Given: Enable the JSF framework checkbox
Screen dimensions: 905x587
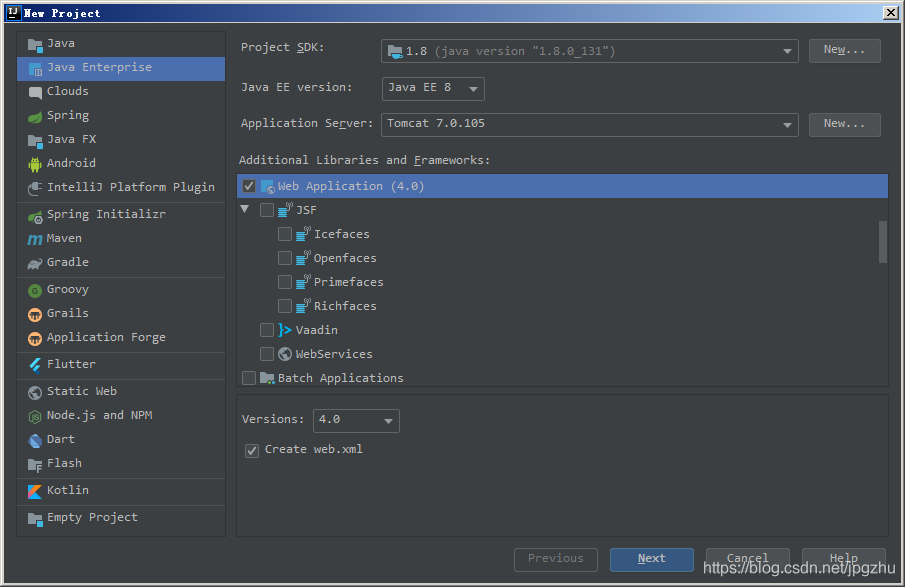Looking at the screenshot, I should point(267,210).
